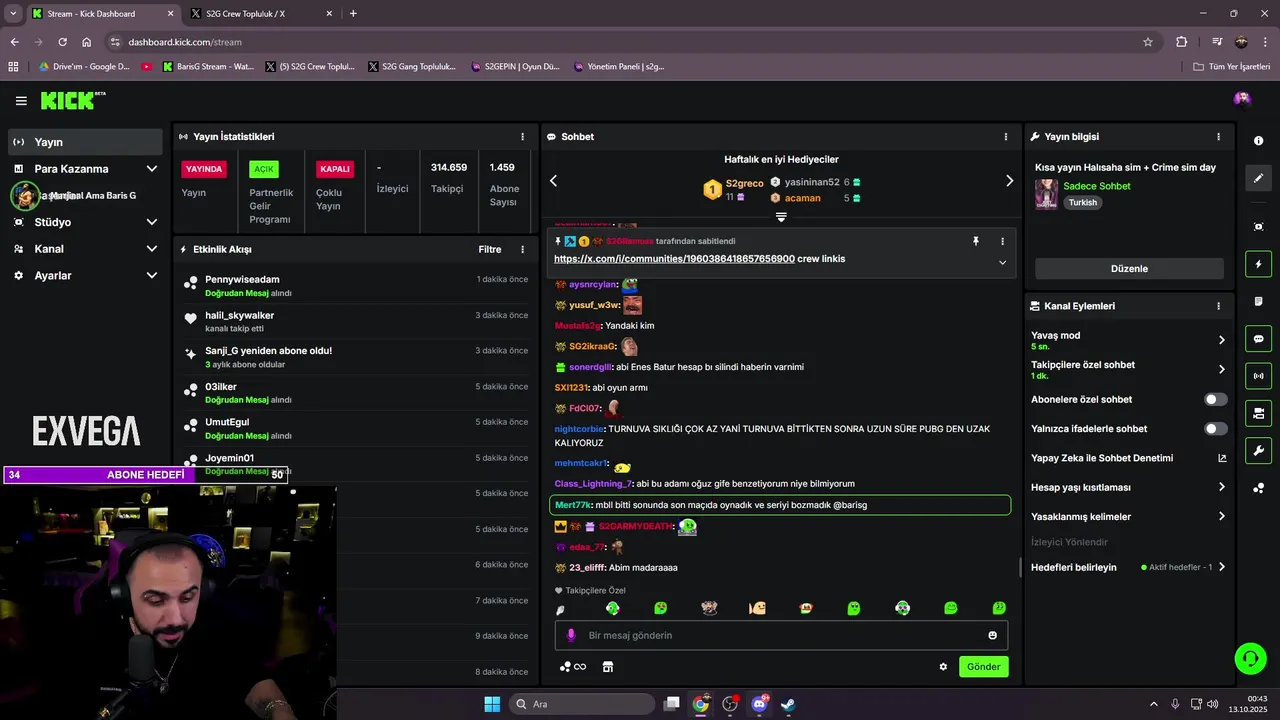Image resolution: width=1280 pixels, height=720 pixels.
Task: Click the broadcast signal icon in right sidebar
Action: [x=1258, y=376]
